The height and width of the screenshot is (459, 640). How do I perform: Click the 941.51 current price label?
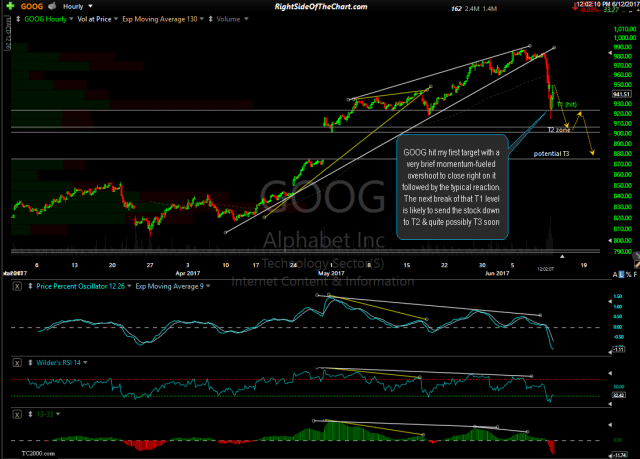[621, 94]
